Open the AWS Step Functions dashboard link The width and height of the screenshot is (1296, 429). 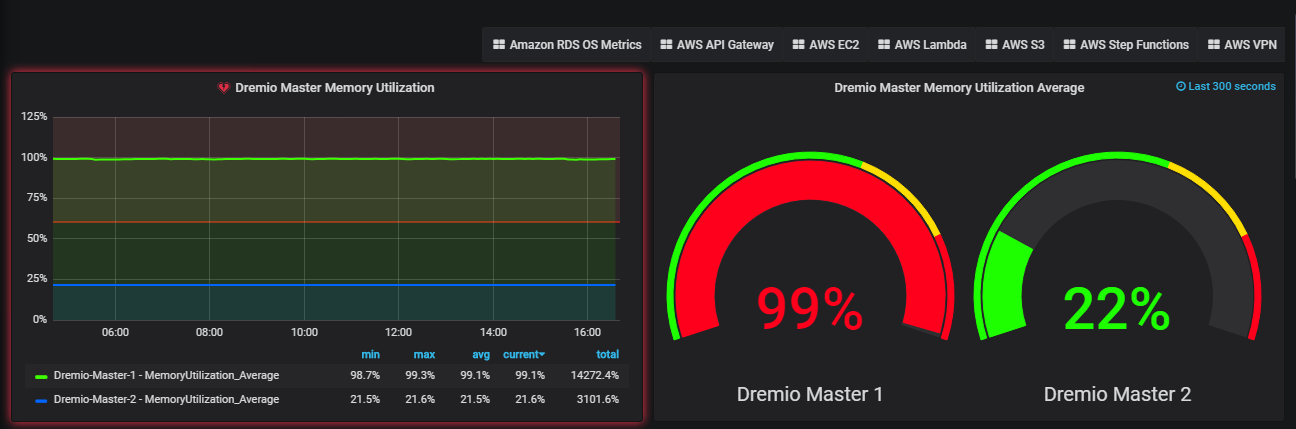(x=1126, y=45)
